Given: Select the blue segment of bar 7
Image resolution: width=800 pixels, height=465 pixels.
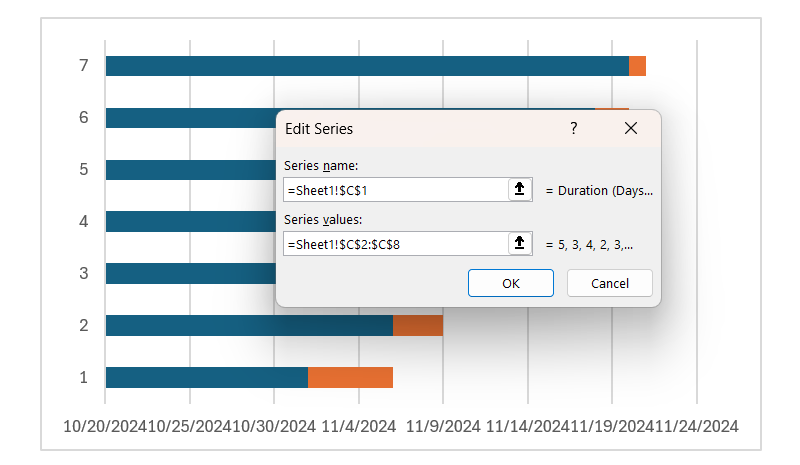Looking at the screenshot, I should pyautogui.click(x=367, y=66).
